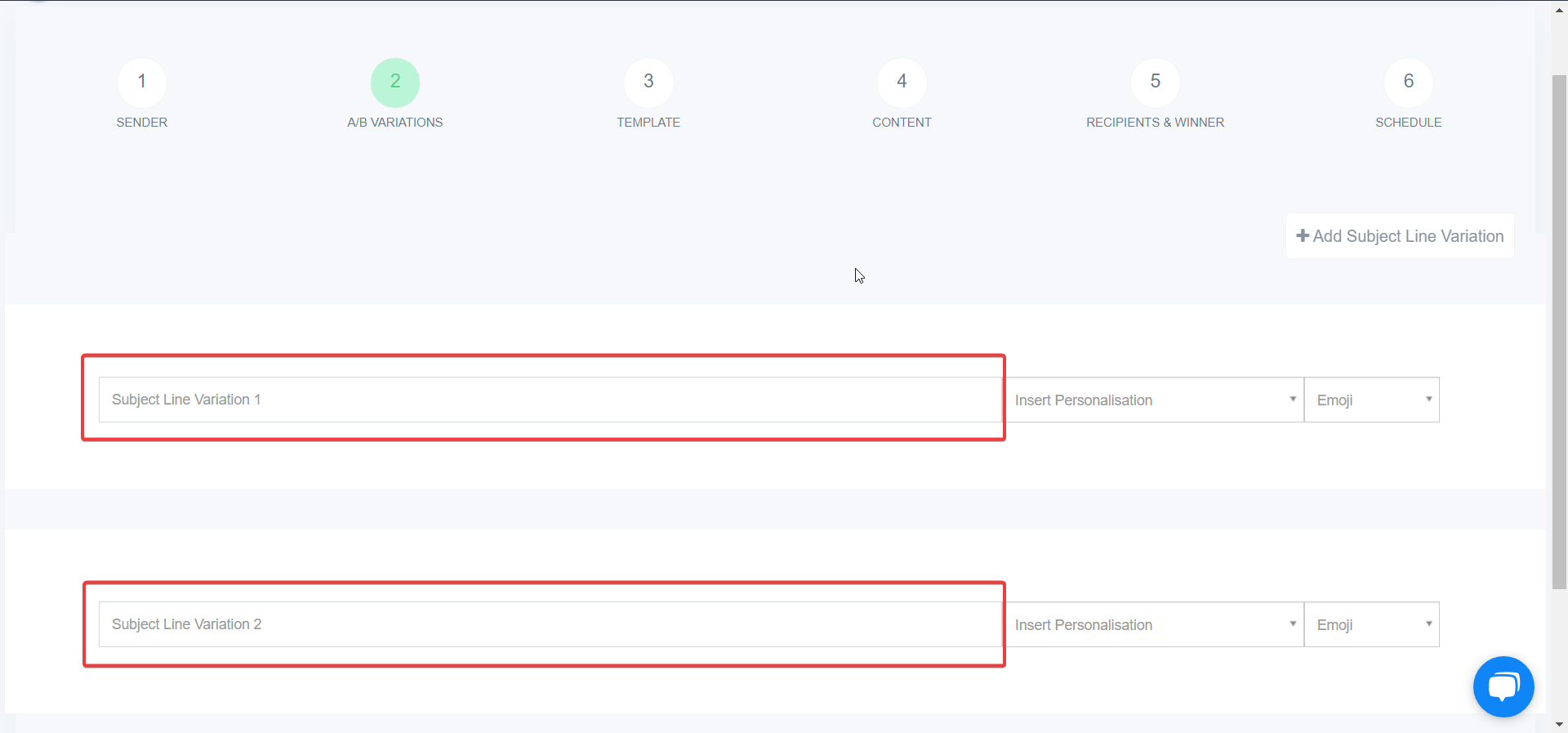This screenshot has width=1568, height=733.
Task: Click the scrollbar down arrow
Action: (1559, 724)
